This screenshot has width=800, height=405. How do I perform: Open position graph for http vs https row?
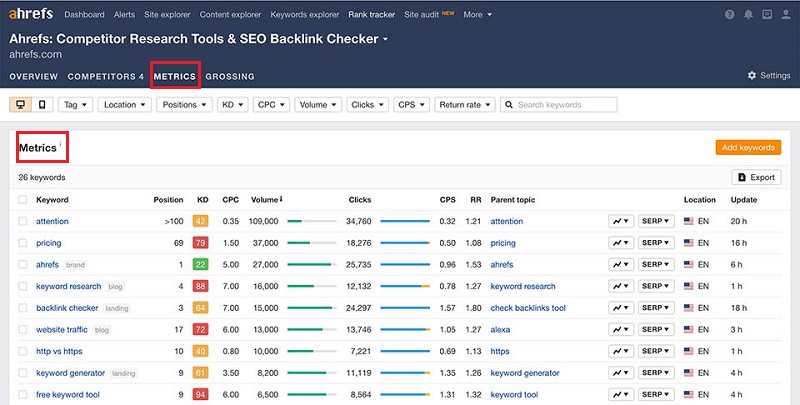[x=621, y=351]
